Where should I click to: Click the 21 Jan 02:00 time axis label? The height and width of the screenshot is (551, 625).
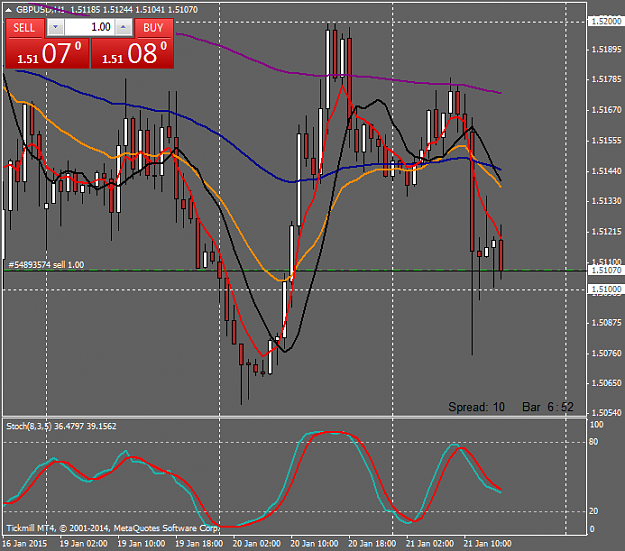[x=430, y=543]
